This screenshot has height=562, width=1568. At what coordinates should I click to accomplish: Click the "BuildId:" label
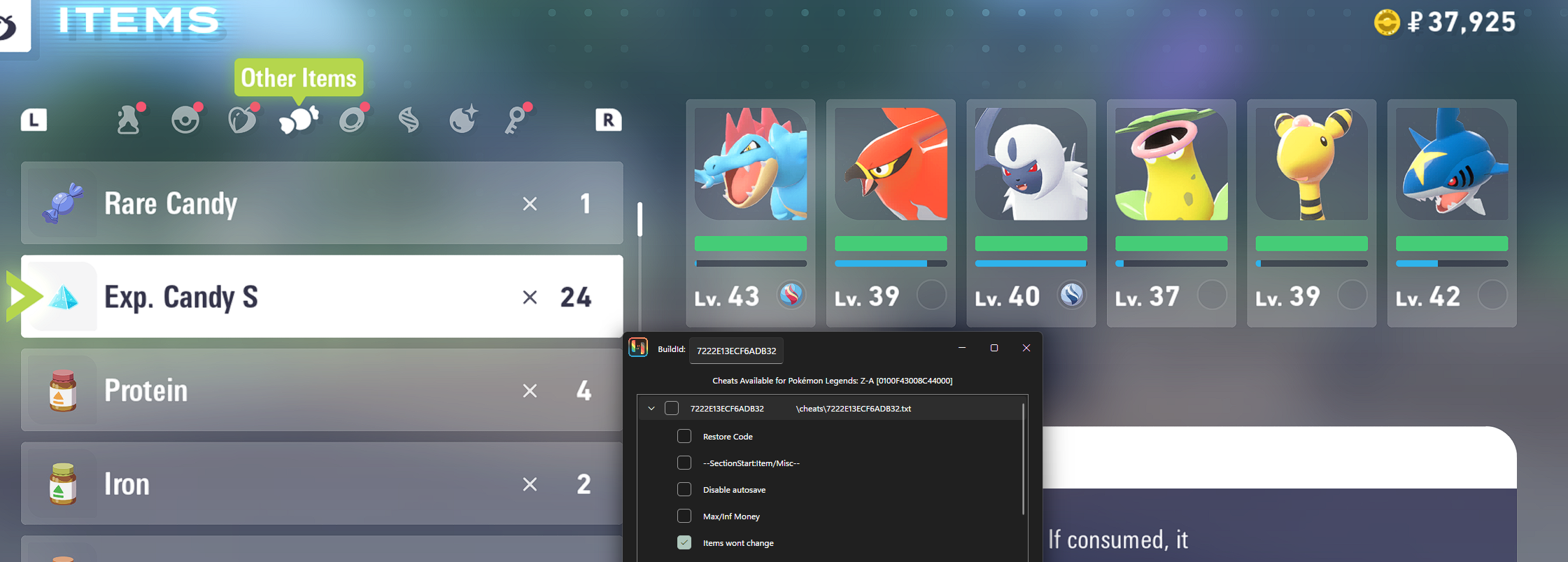pos(671,349)
